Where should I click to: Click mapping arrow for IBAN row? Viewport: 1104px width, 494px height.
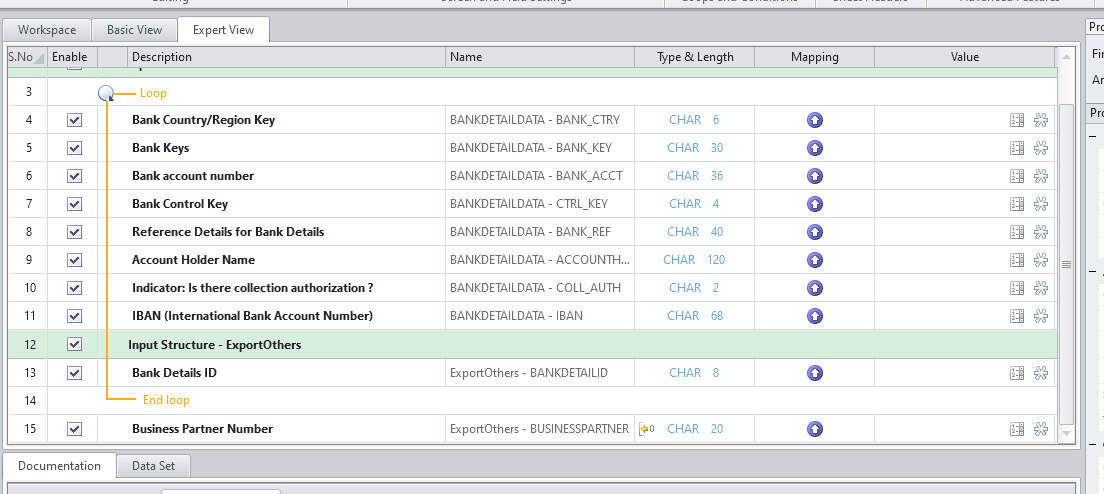(x=815, y=316)
